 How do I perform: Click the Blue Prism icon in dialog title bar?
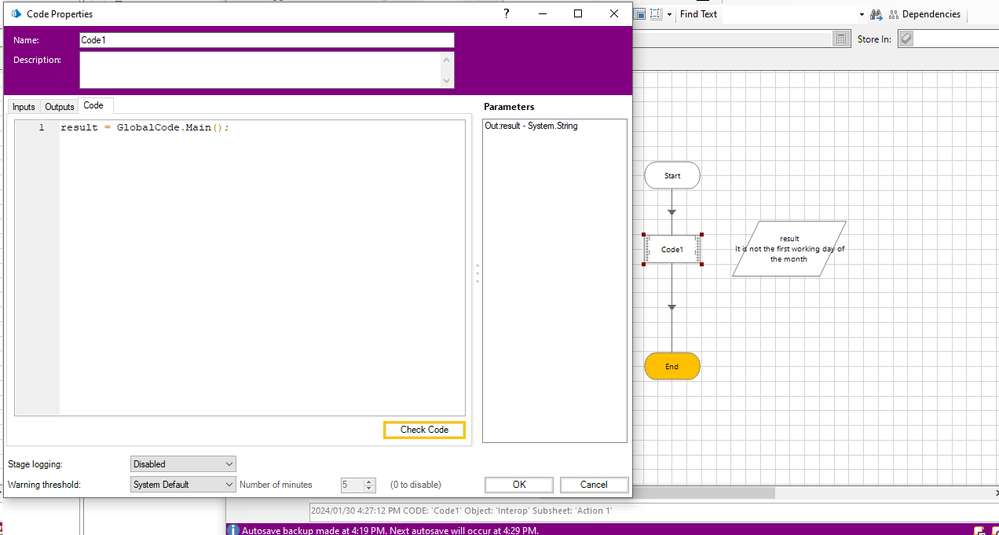pos(15,14)
